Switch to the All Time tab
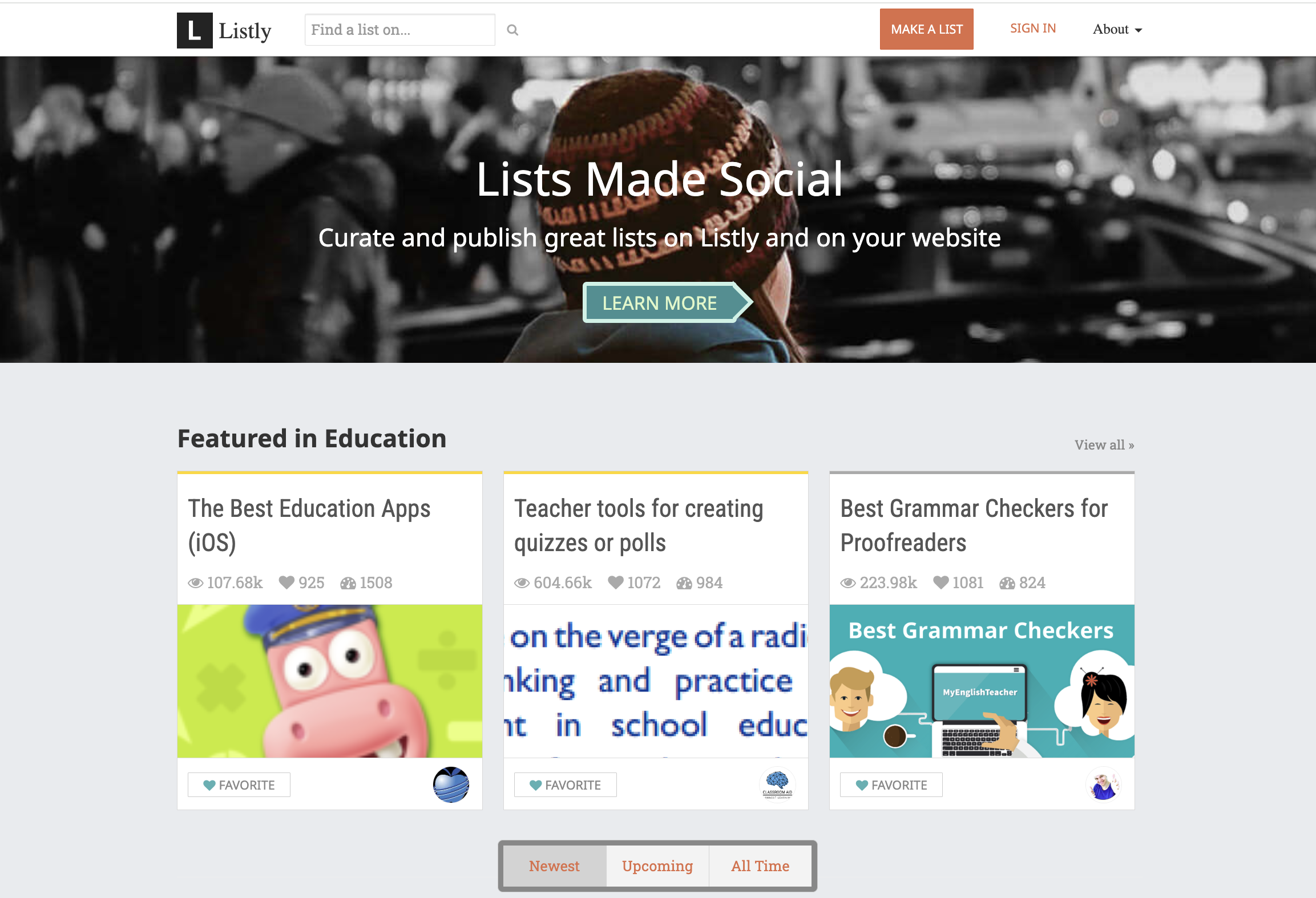The image size is (1316, 898). tap(760, 866)
